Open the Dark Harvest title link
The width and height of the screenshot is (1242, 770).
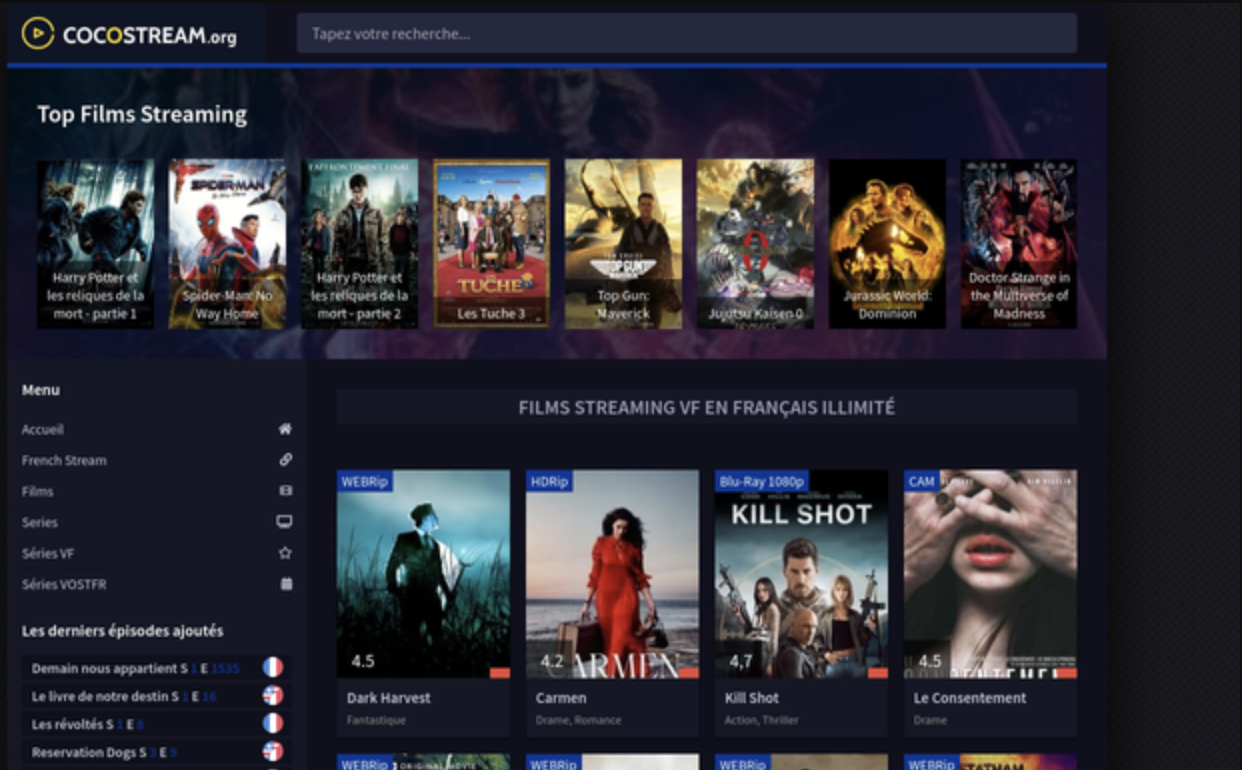(389, 698)
